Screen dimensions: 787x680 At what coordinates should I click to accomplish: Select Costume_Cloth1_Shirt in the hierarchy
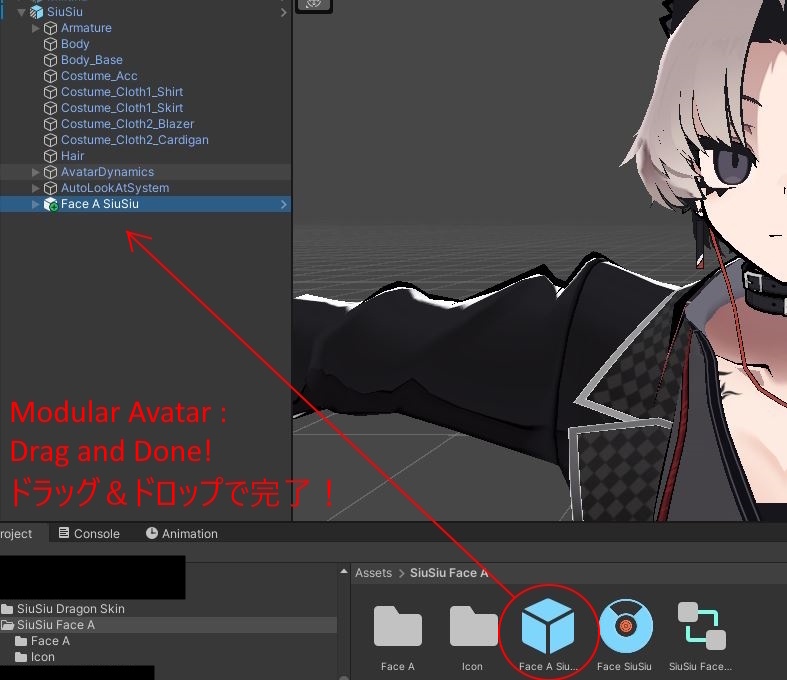(x=122, y=92)
